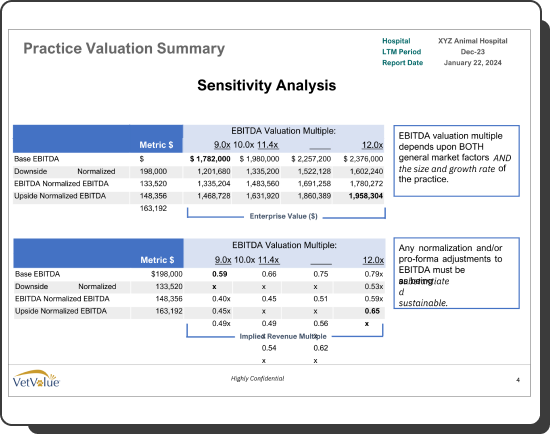Click the Implied Revenue Multiple label
Screen dimensions: 550x434
pyautogui.click(x=283, y=336)
